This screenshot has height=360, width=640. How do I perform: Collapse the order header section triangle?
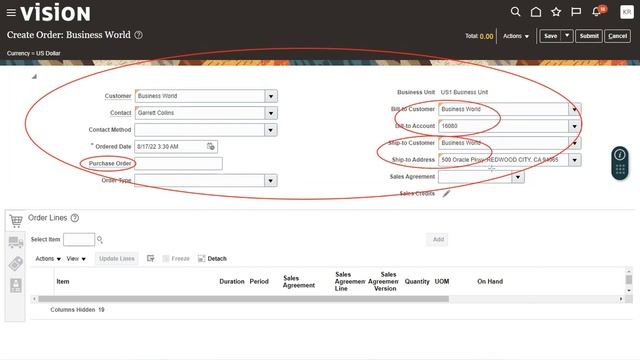[x=34, y=76]
